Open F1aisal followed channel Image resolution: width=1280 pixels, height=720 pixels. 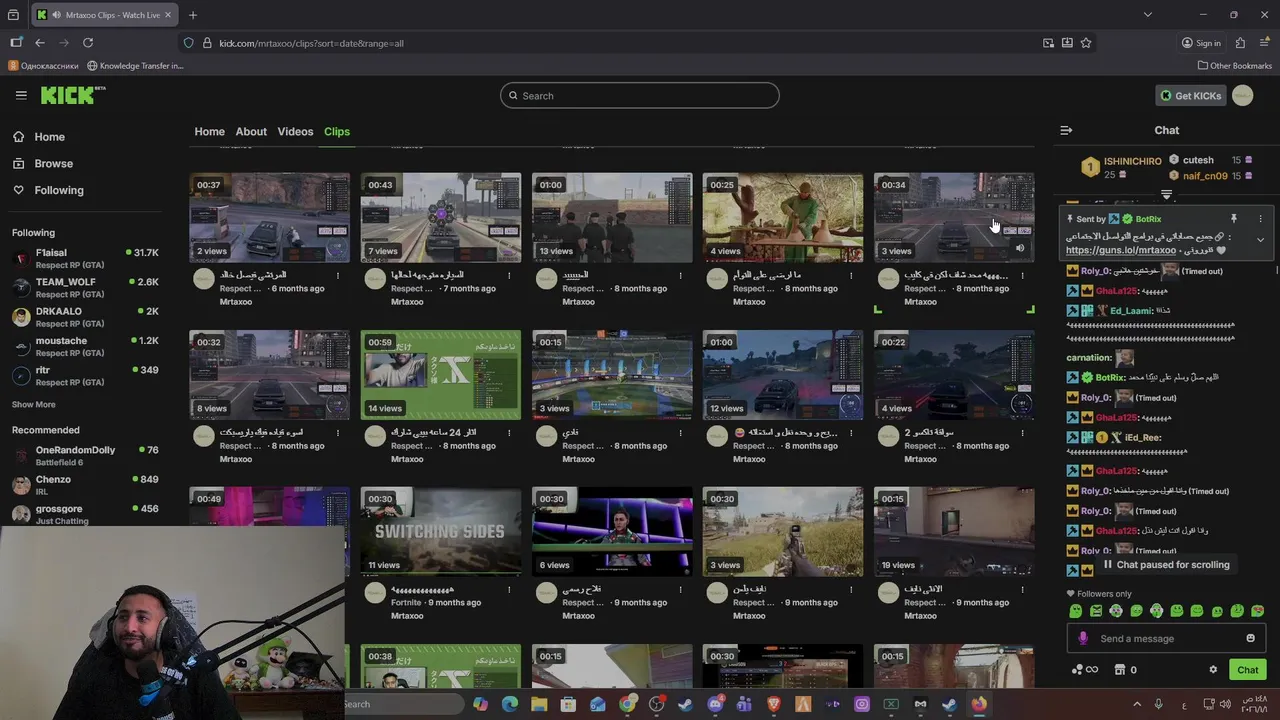[85, 259]
